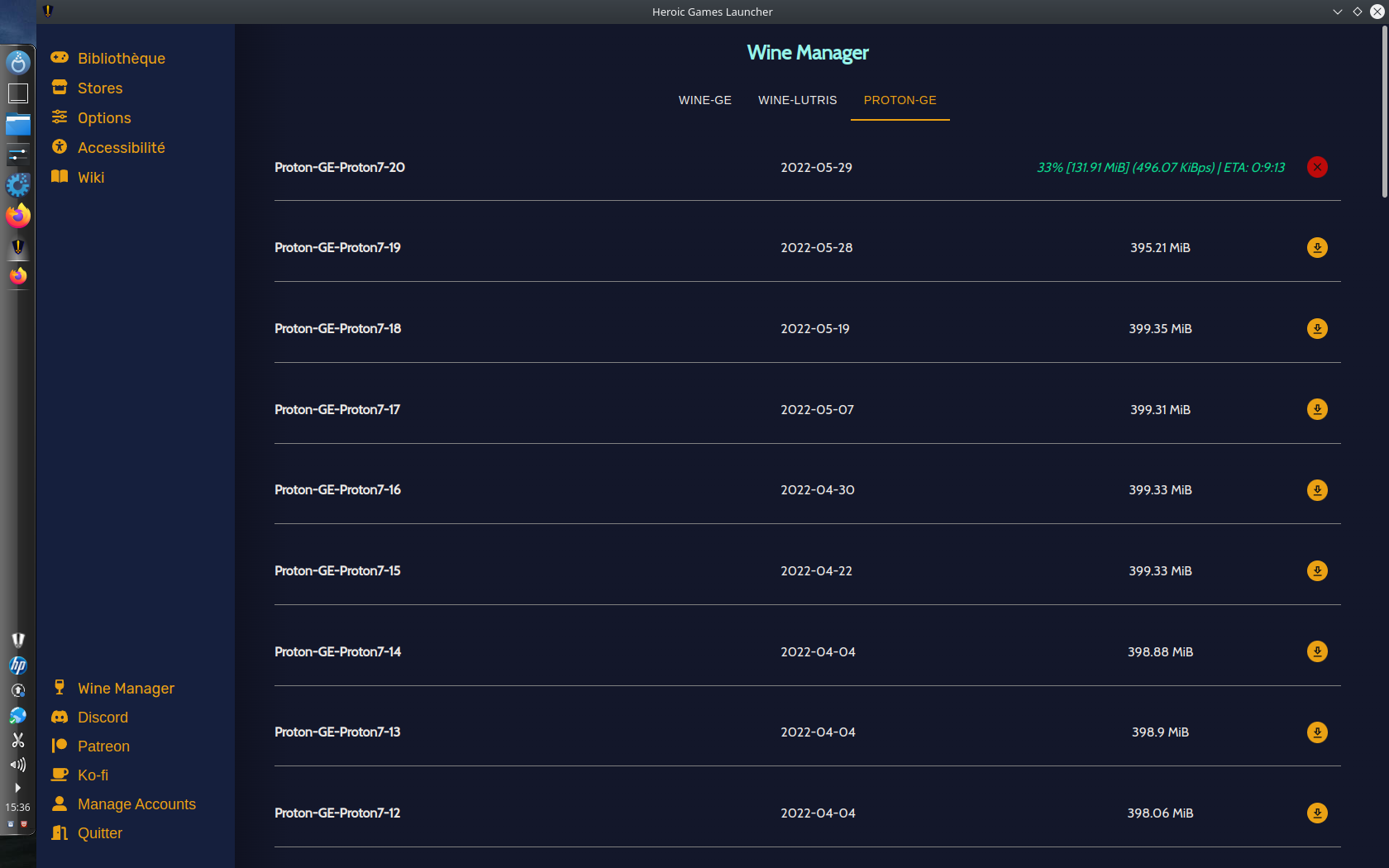Click Quitter to exit Heroic
Viewport: 1389px width, 868px height.
point(100,833)
